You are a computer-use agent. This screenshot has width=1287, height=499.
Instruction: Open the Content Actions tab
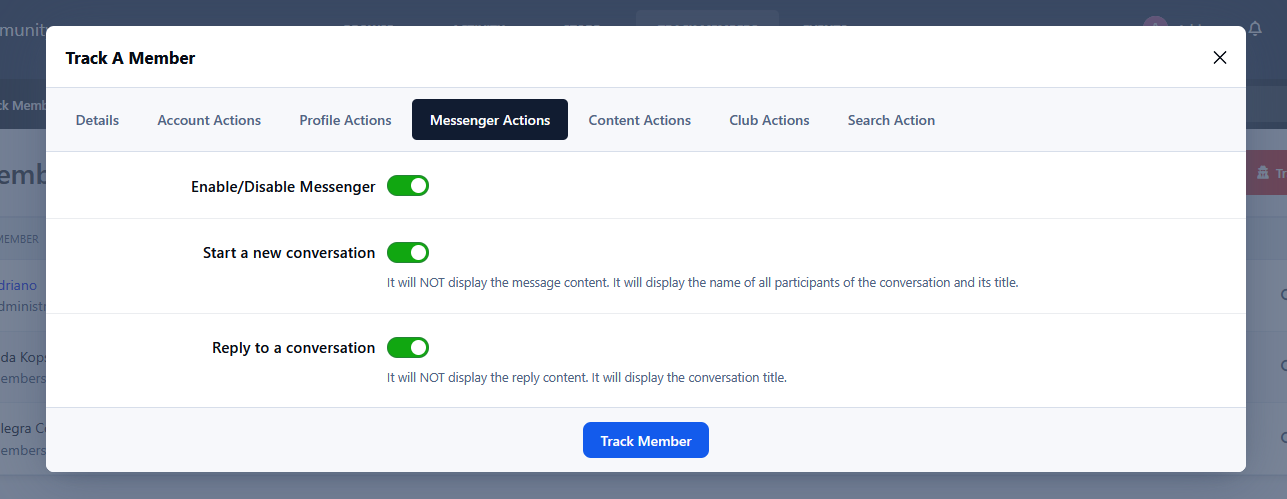639,120
